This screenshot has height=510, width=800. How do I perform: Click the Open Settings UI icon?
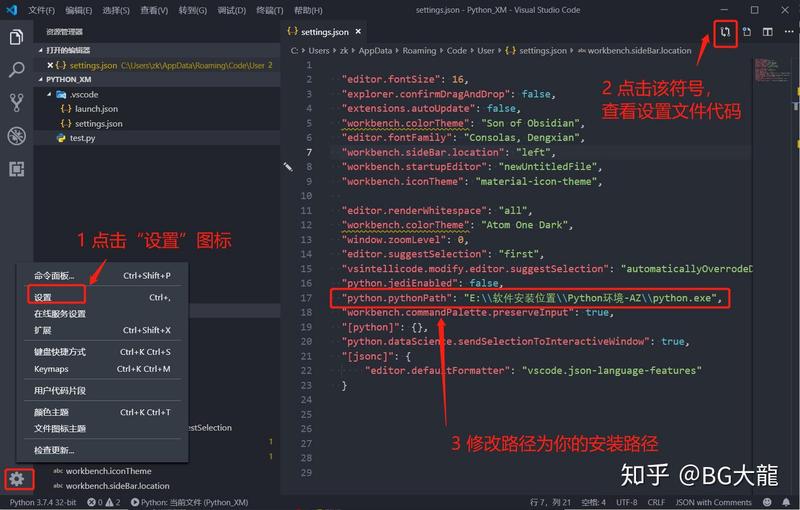click(x=725, y=32)
